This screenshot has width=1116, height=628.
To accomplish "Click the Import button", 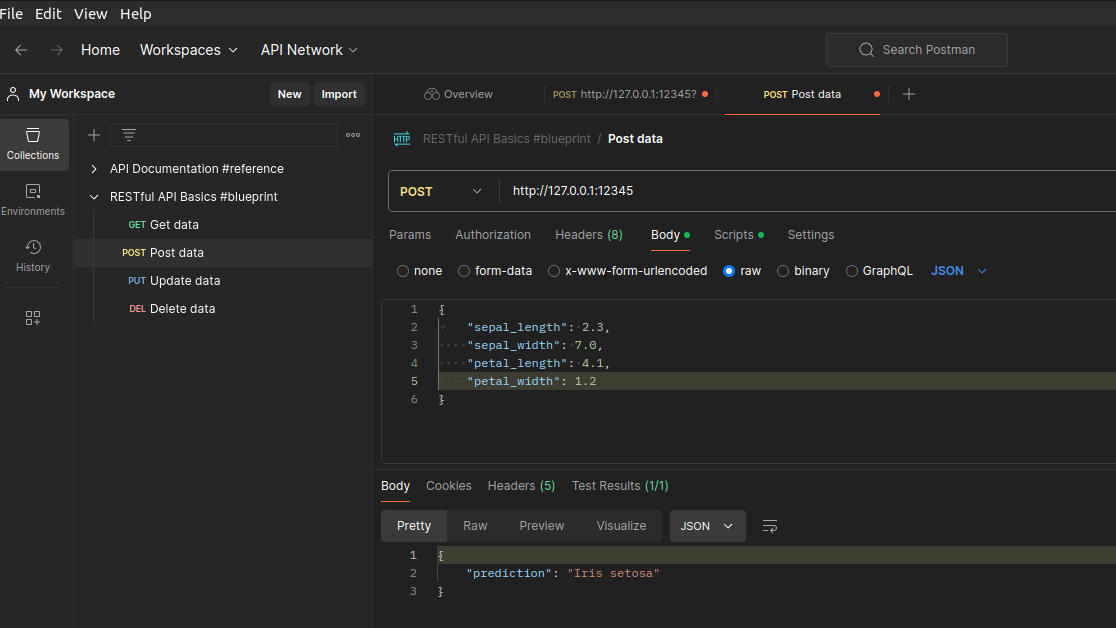I will (339, 93).
